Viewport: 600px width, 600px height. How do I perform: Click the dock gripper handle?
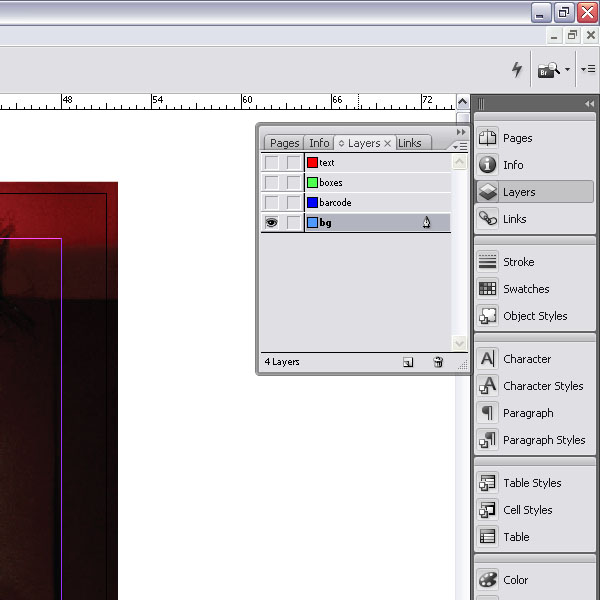coord(481,104)
